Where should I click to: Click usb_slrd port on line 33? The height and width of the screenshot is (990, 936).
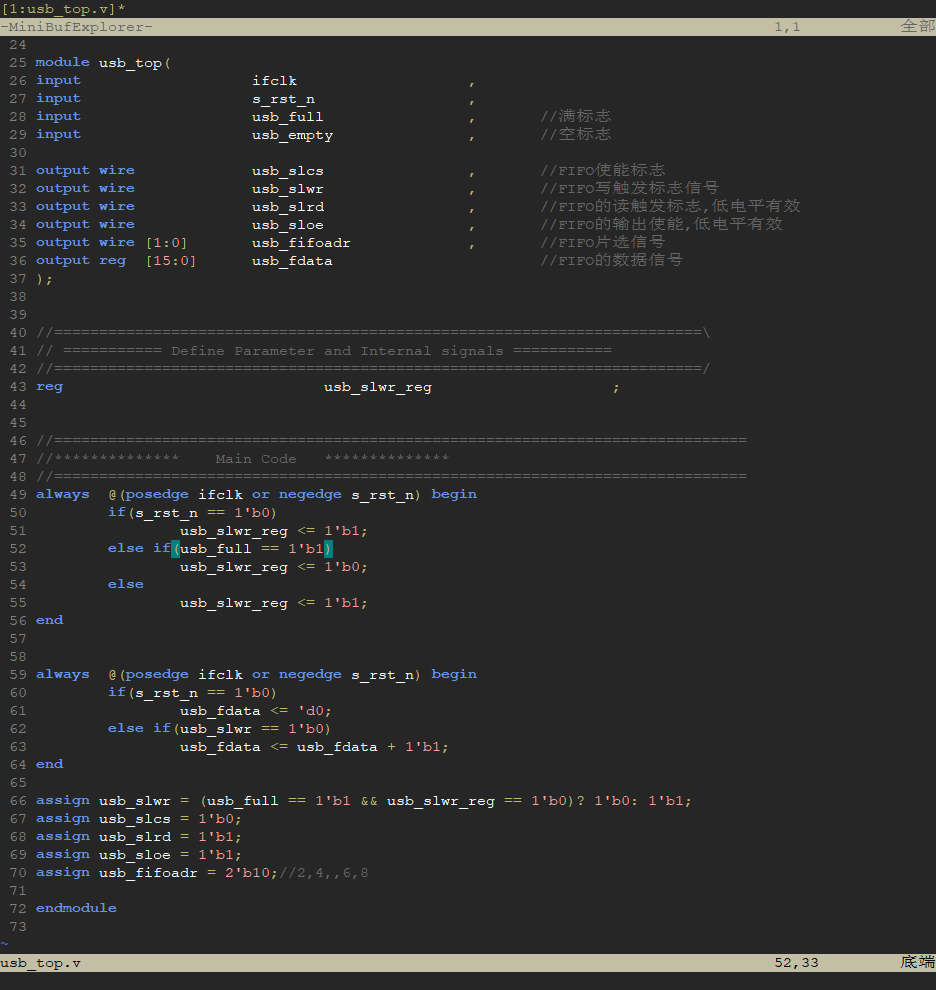click(287, 207)
